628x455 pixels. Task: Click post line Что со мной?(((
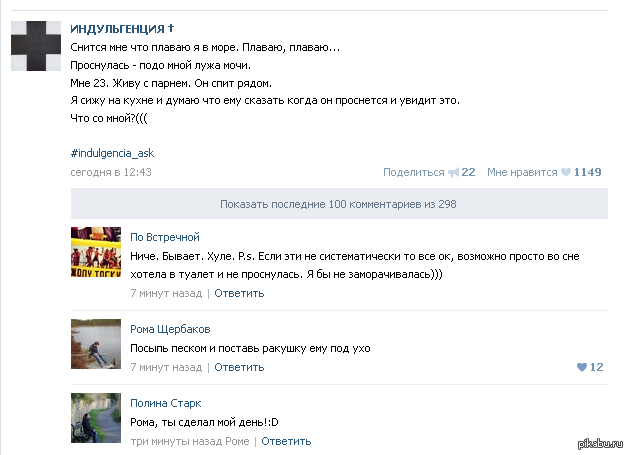coord(109,118)
